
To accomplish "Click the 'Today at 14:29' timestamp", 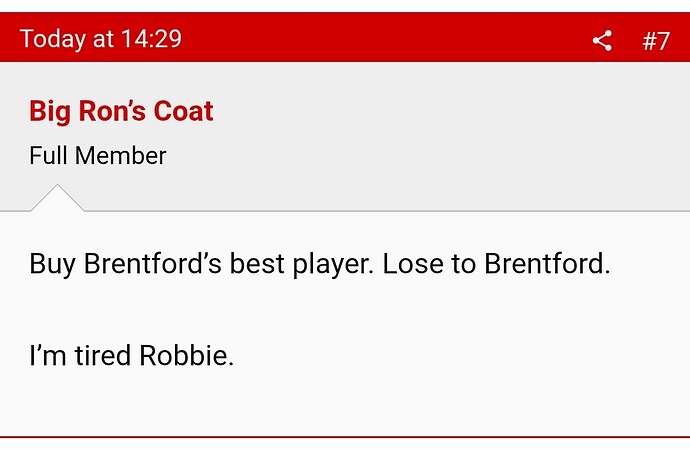I will pos(100,39).
